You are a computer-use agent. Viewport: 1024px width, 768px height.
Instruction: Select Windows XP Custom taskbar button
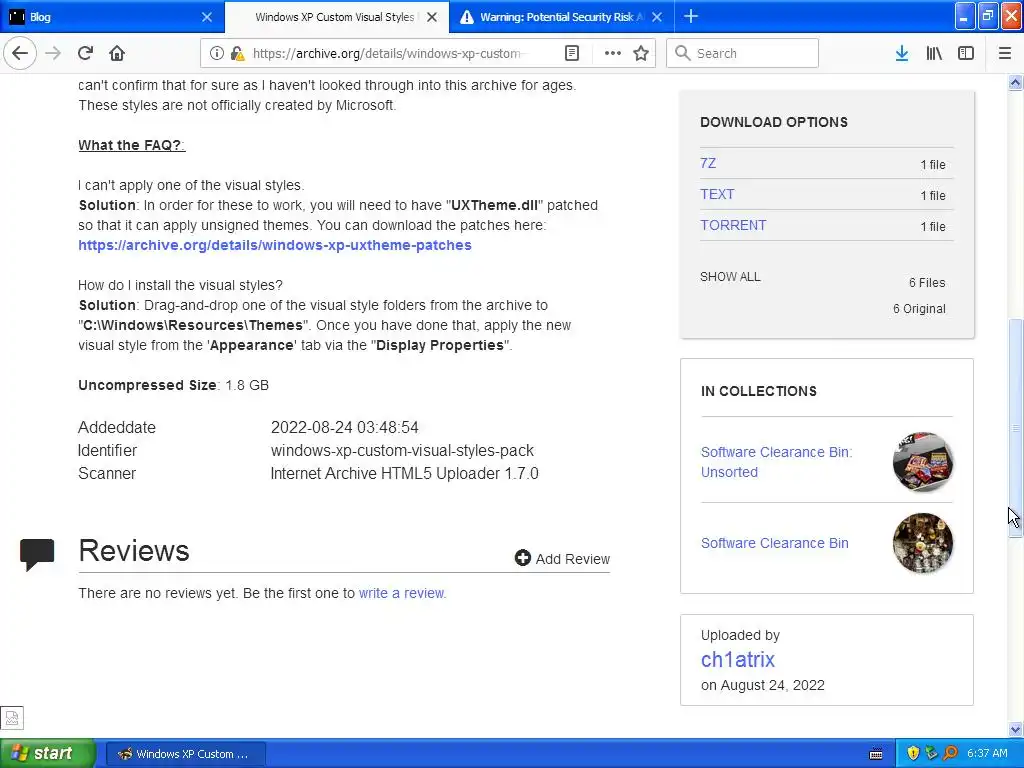click(x=185, y=754)
